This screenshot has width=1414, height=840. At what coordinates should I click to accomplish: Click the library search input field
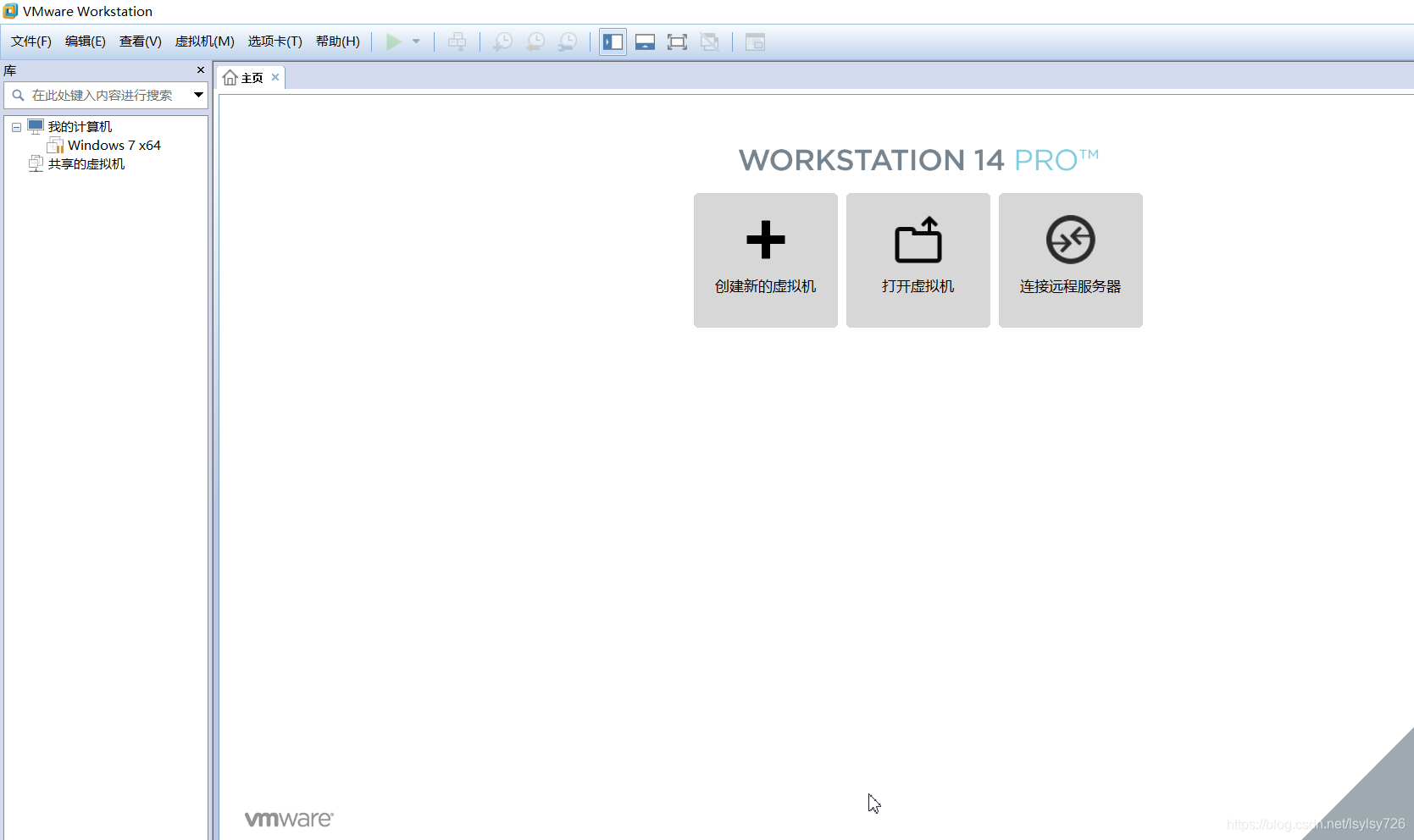click(106, 95)
